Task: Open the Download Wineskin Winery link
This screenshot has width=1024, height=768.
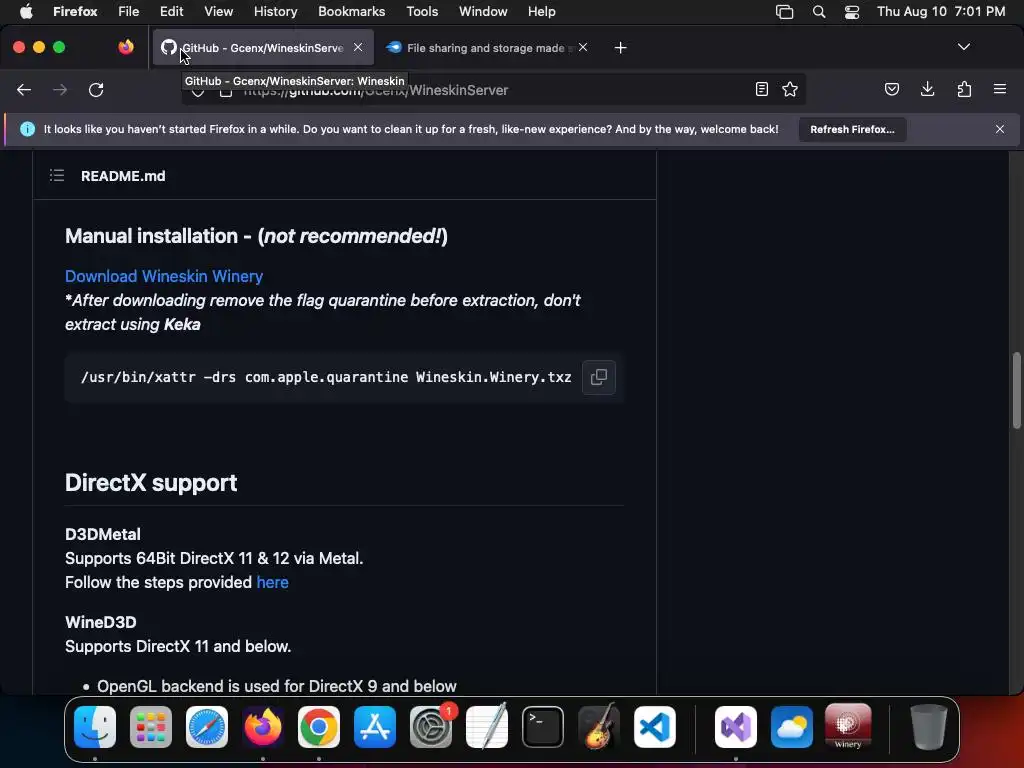Action: 164,276
